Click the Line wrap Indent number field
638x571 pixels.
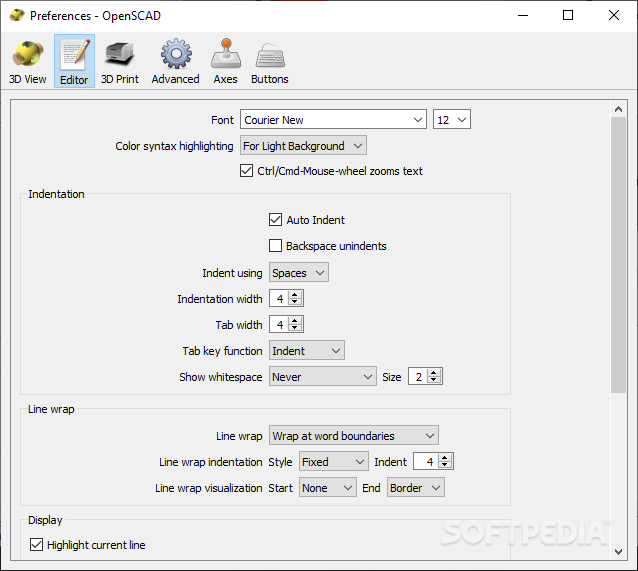point(426,462)
